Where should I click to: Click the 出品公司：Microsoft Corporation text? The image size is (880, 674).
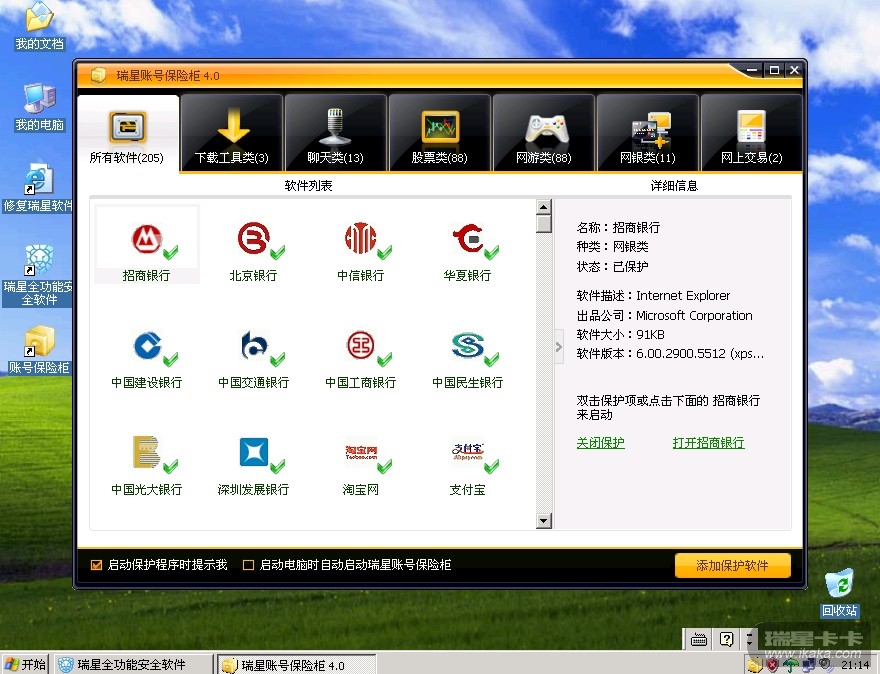[x=664, y=315]
